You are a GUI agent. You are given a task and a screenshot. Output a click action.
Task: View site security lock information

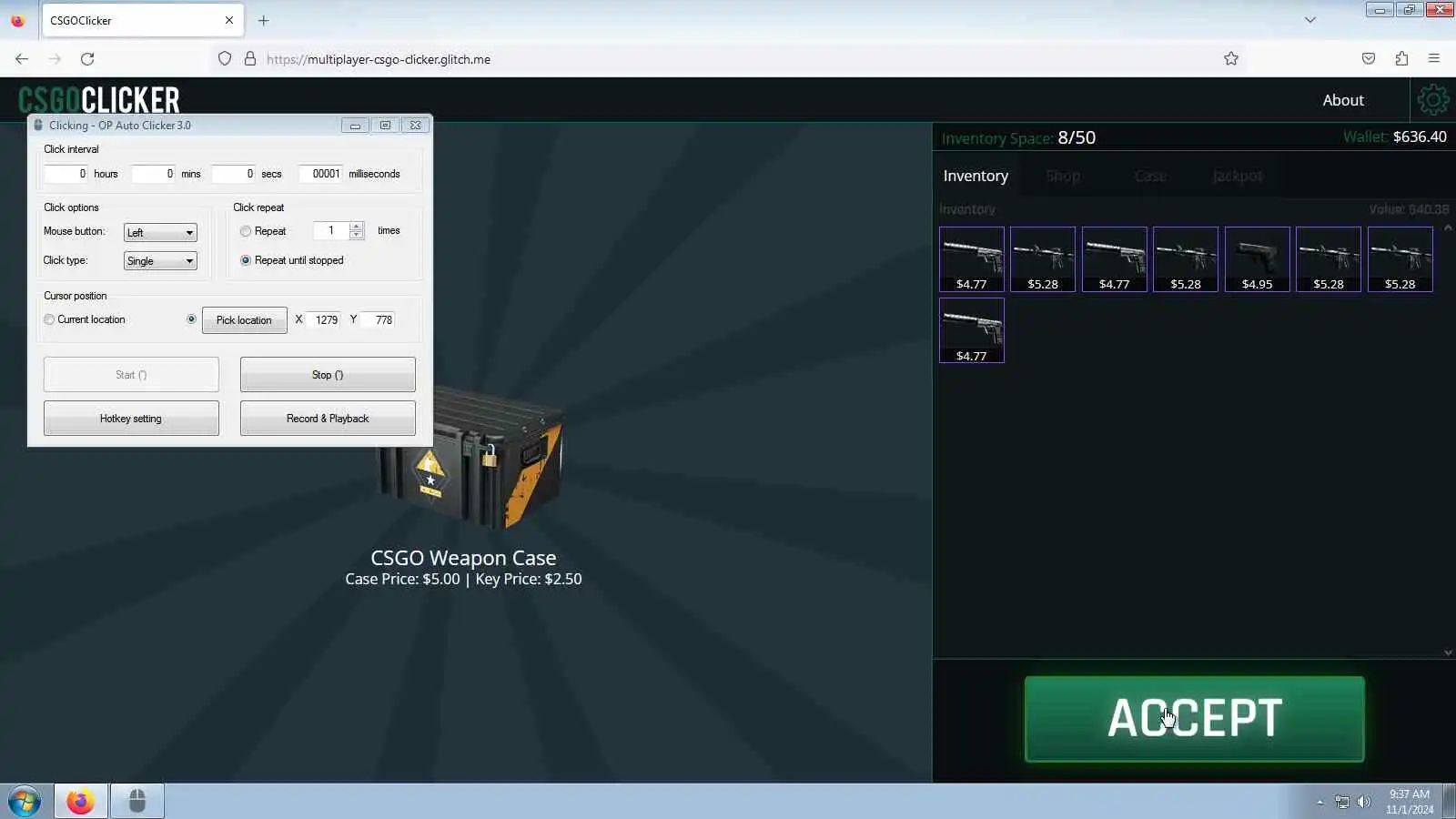point(250,59)
